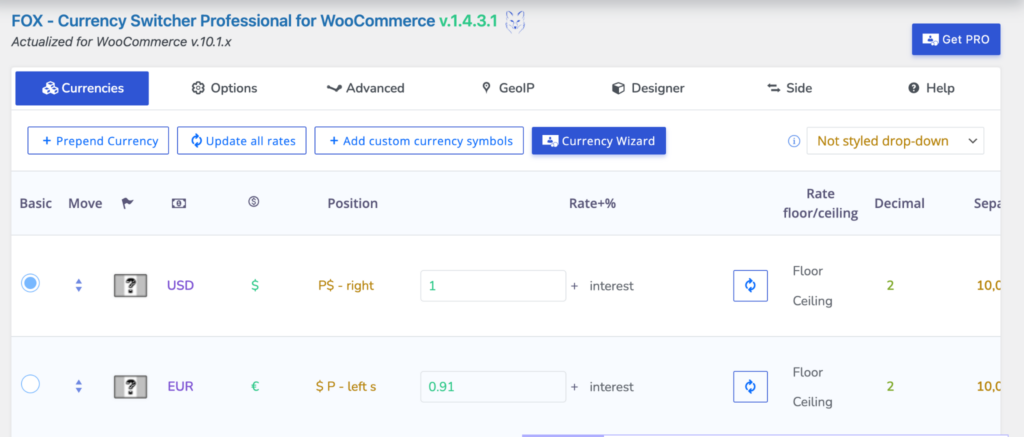The width and height of the screenshot is (1024, 437).
Task: Click the EUR flag placeholder image
Action: pos(130,386)
